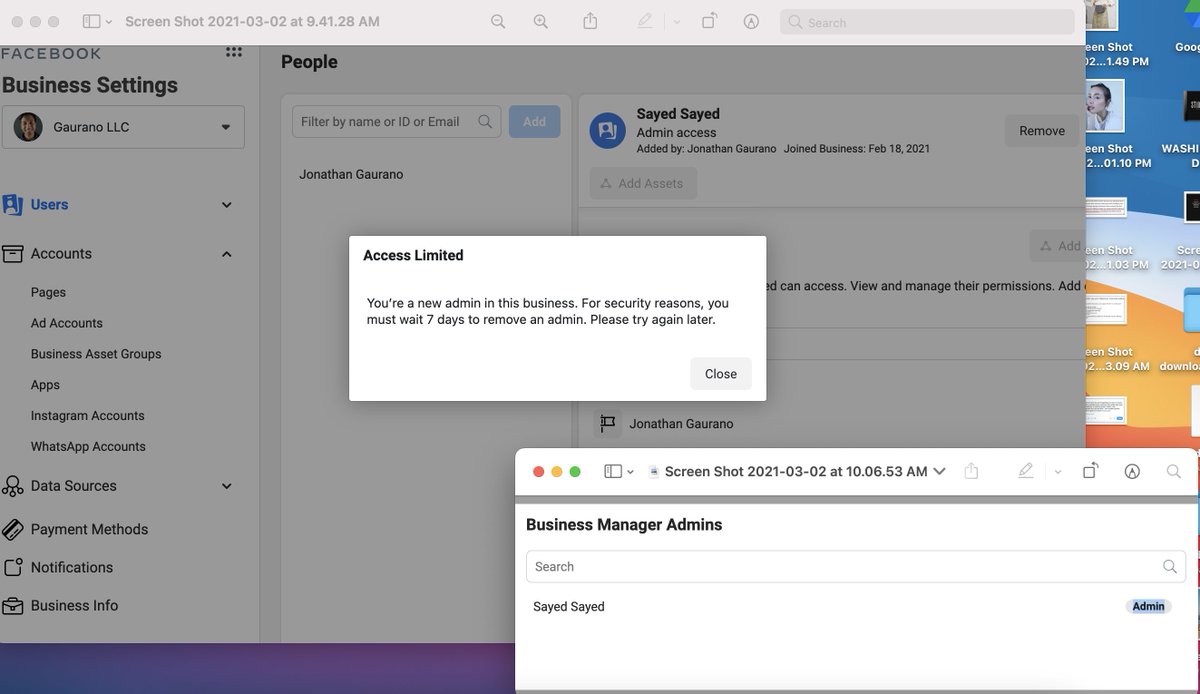Click Remove button for Sayed Sayed
Screen dimensions: 1200x694
pos(1042,130)
